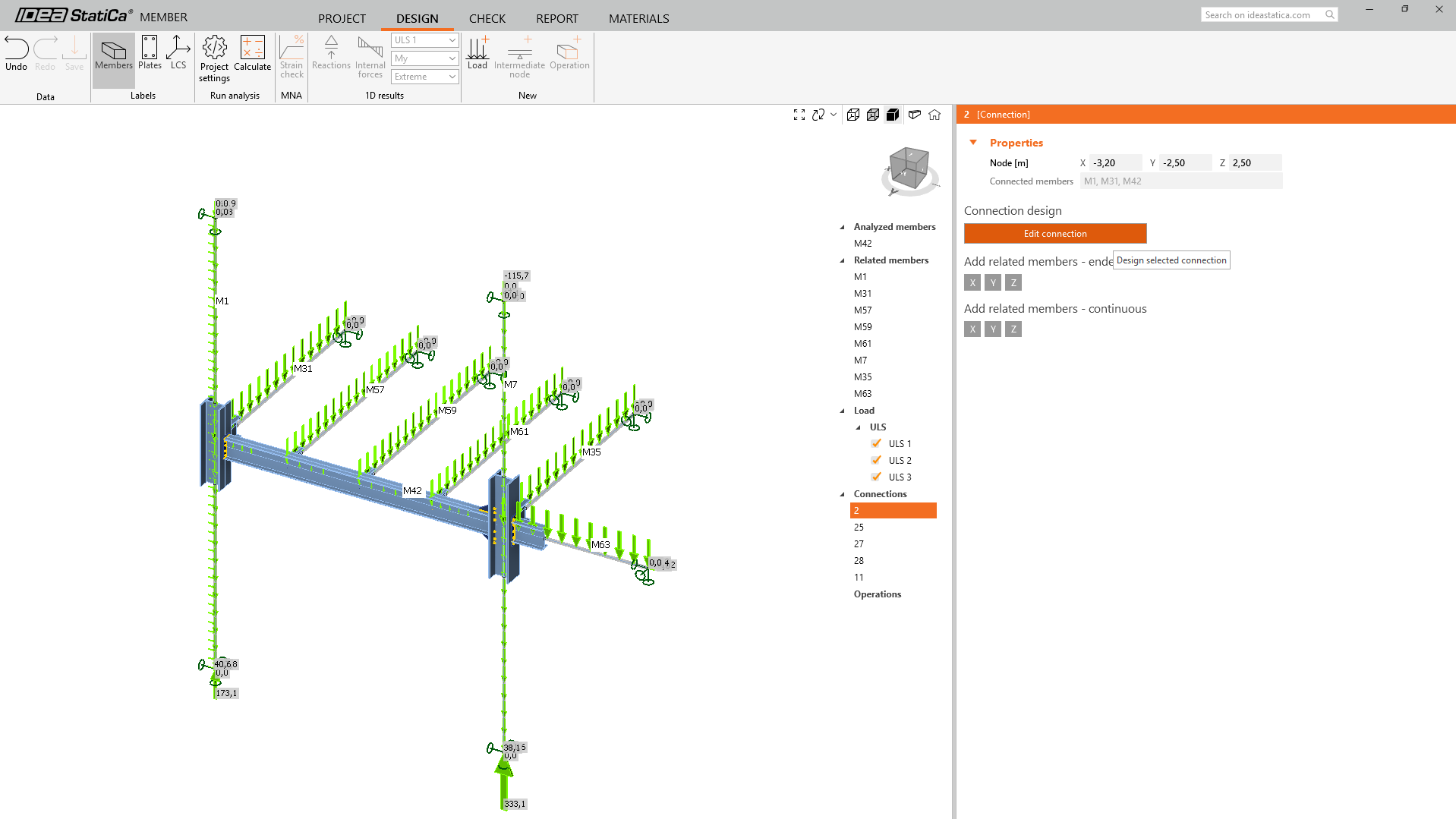Screen dimensions: 1456x819
Task: Select related member M63 in tree
Action: (862, 394)
